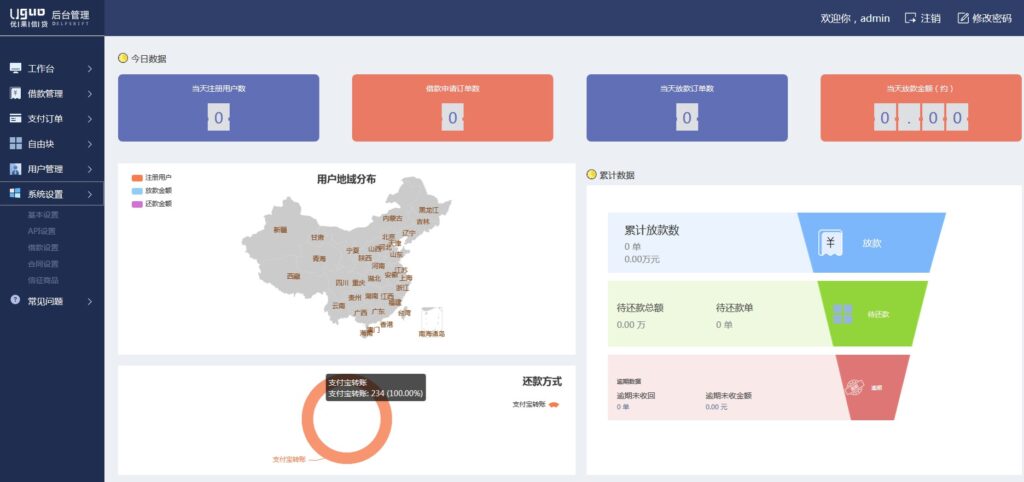The height and width of the screenshot is (482, 1024).
Task: Click the 欢迎你, admin text
Action: tap(855, 18)
